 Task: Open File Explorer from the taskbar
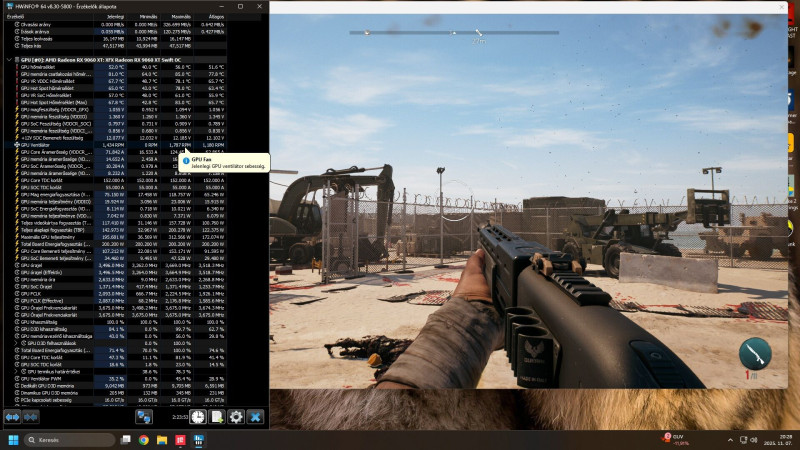click(162, 440)
